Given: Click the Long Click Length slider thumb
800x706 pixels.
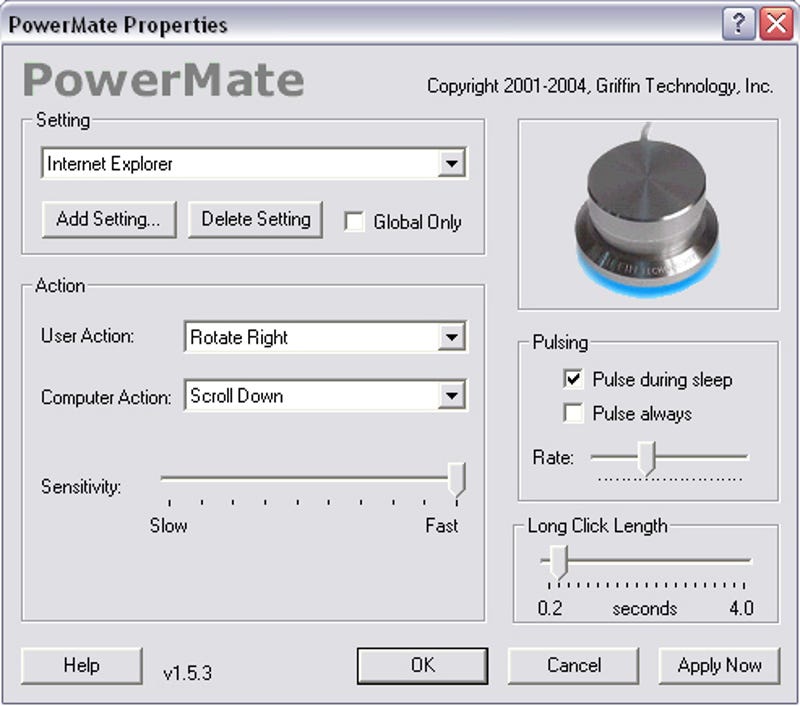Looking at the screenshot, I should coord(559,562).
